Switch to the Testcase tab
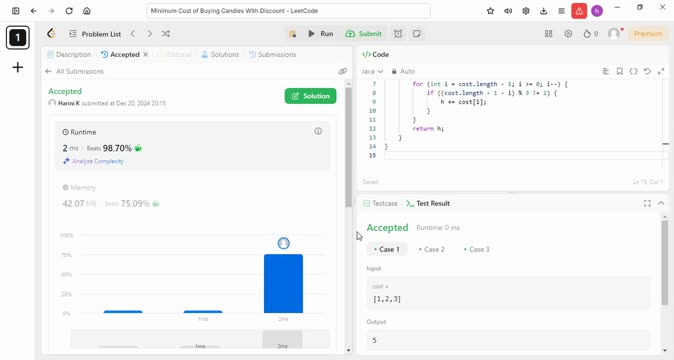 pos(380,203)
